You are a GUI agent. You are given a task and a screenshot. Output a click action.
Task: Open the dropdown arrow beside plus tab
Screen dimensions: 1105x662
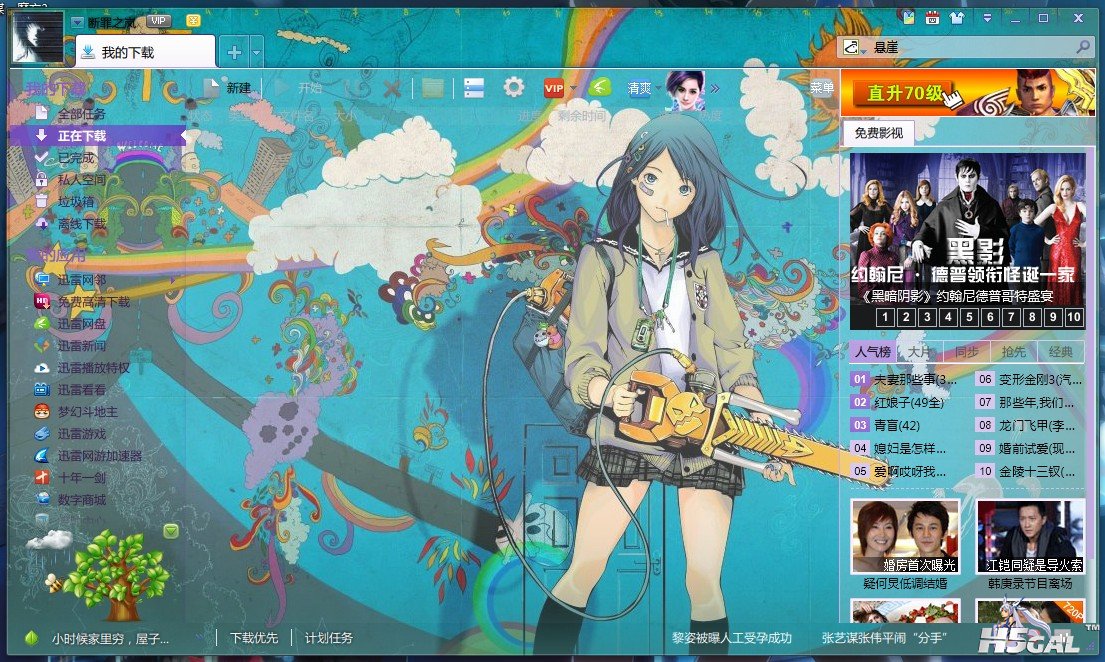257,53
